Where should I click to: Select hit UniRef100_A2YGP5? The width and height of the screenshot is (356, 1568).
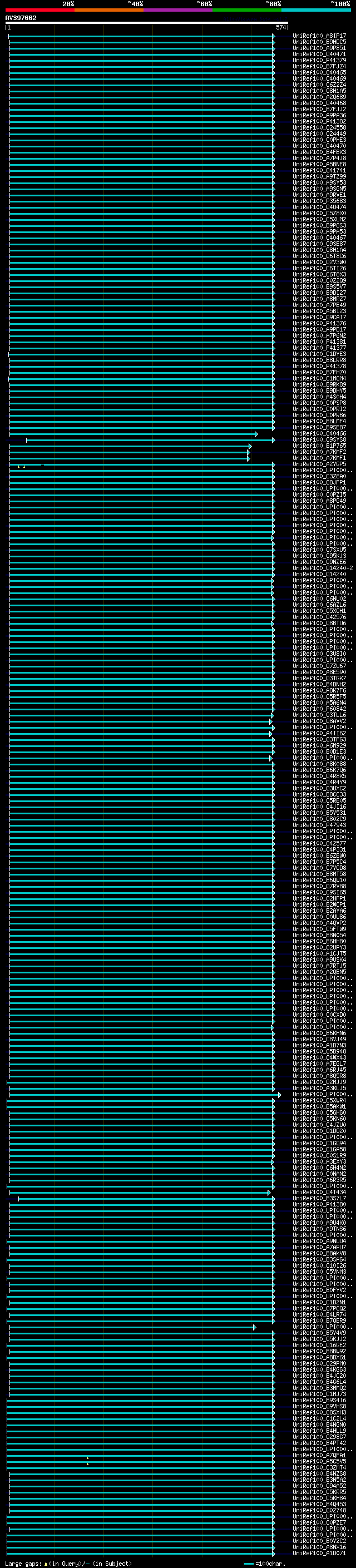[x=319, y=464]
